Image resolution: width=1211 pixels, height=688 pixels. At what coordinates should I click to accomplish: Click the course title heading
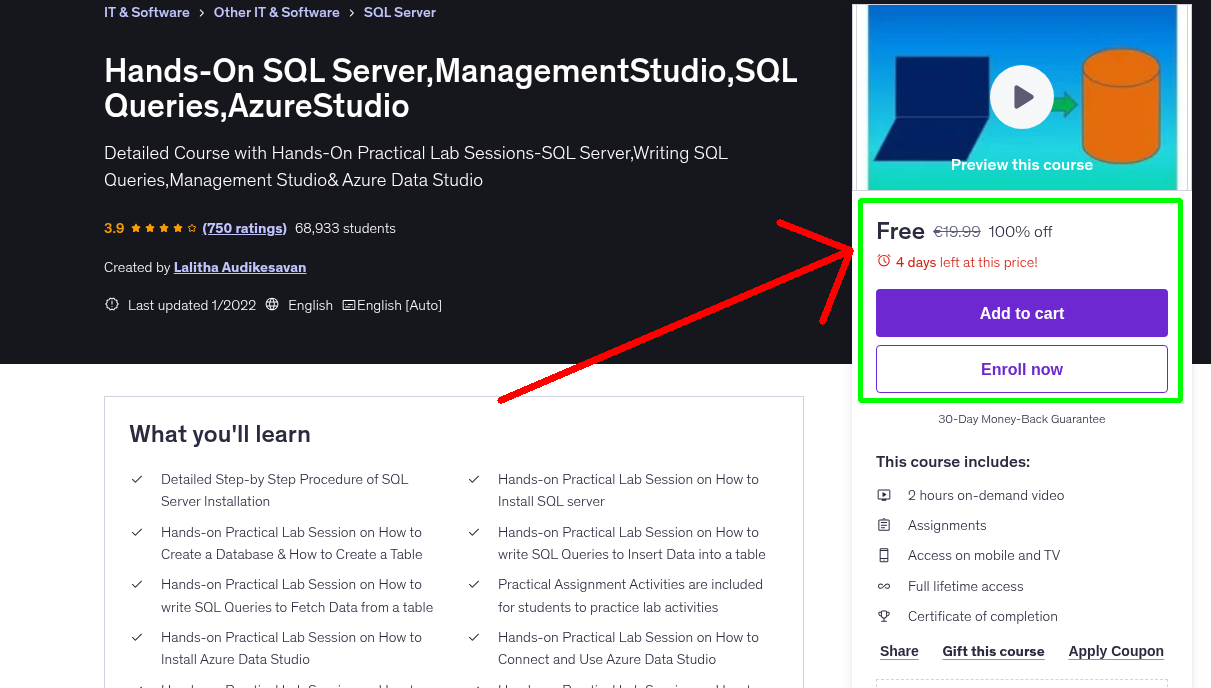451,88
